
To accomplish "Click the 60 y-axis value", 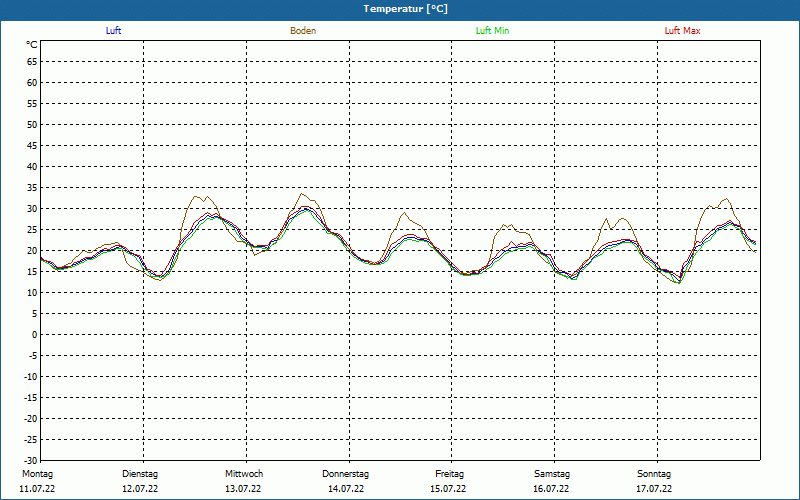I will [x=32, y=83].
